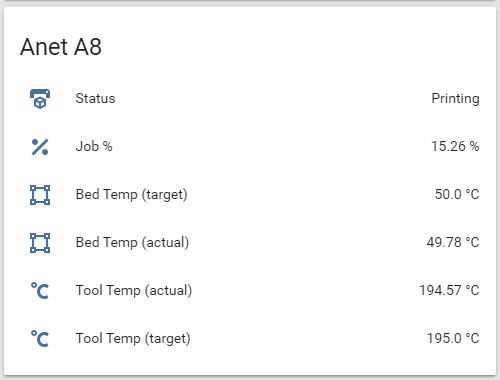Click the 50.0 °C bed target value

pos(457,194)
